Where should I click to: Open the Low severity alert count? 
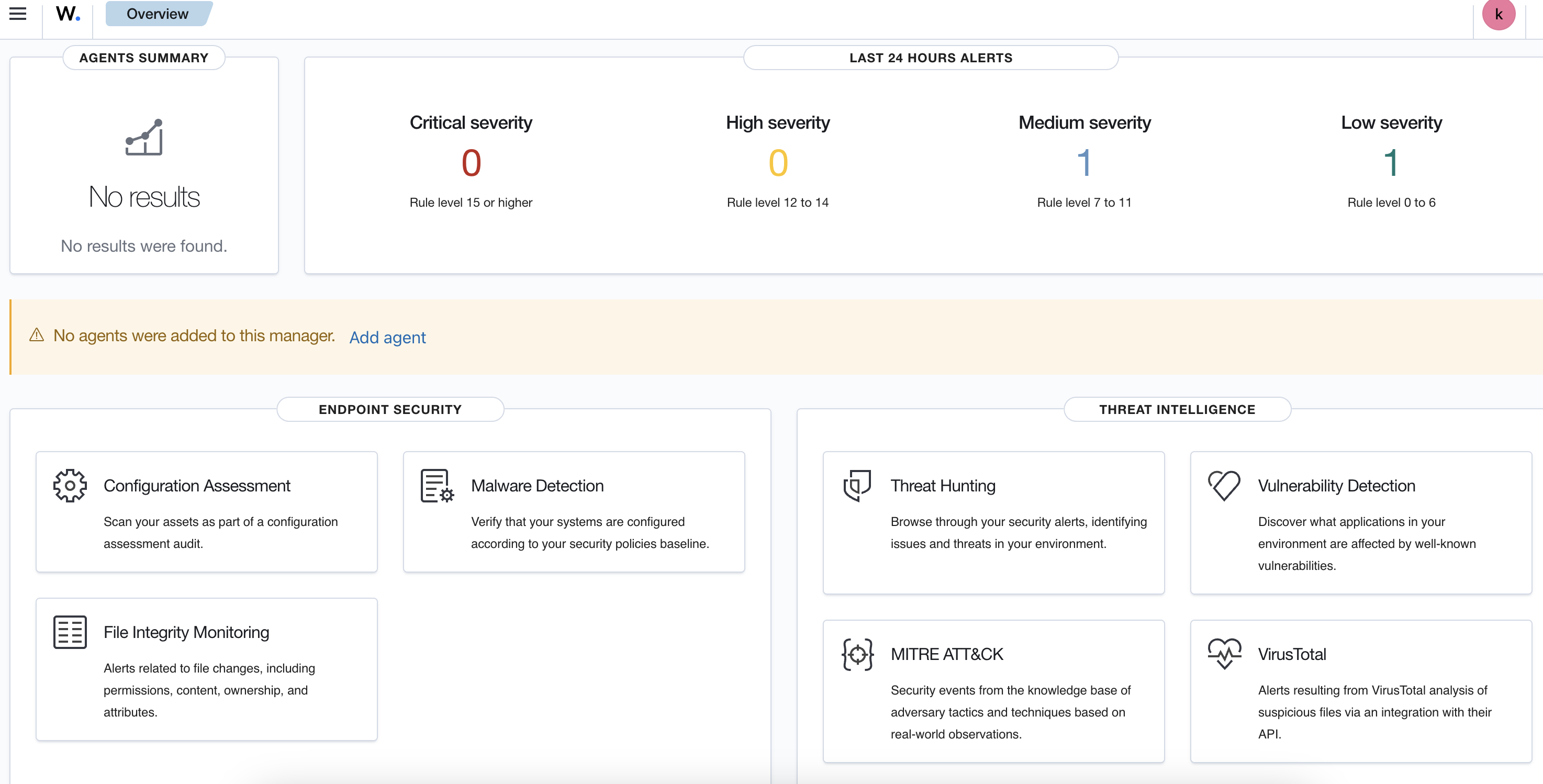1391,163
